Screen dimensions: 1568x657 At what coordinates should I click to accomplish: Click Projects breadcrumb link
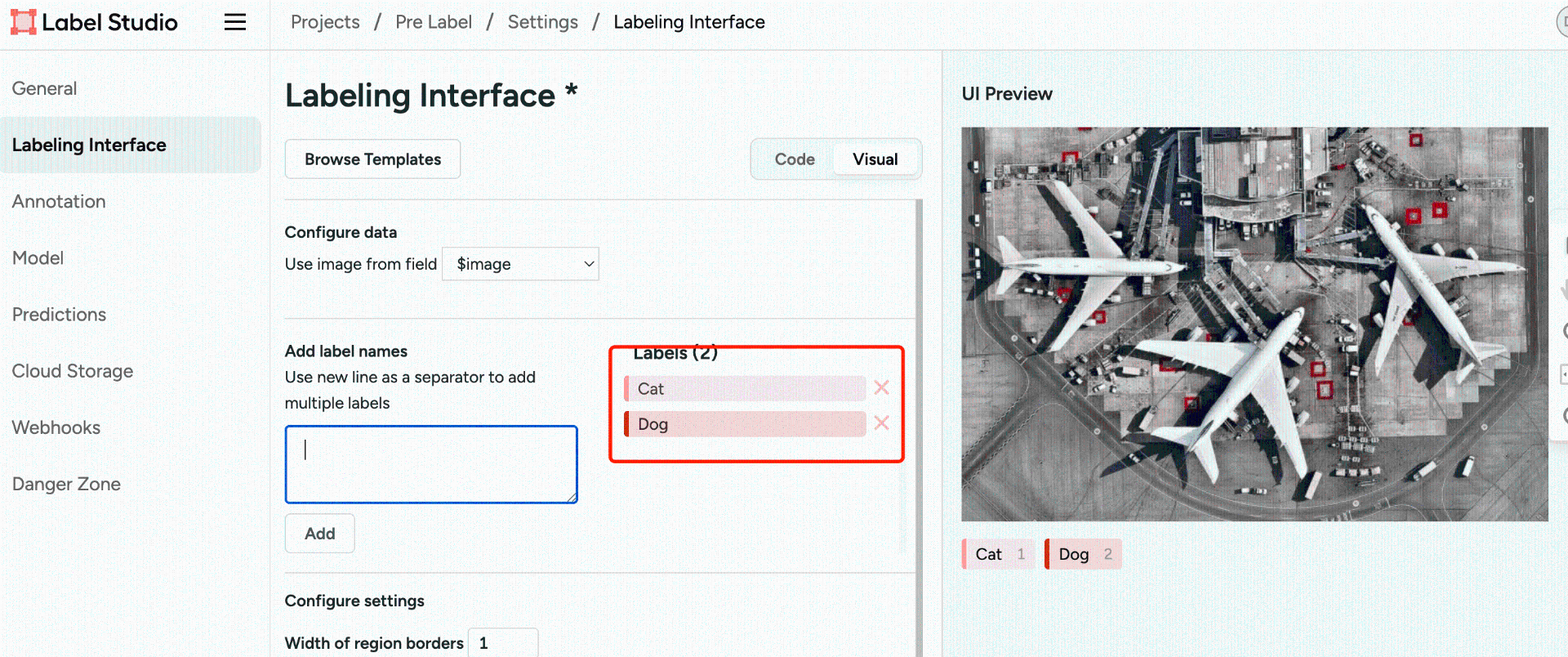325,22
